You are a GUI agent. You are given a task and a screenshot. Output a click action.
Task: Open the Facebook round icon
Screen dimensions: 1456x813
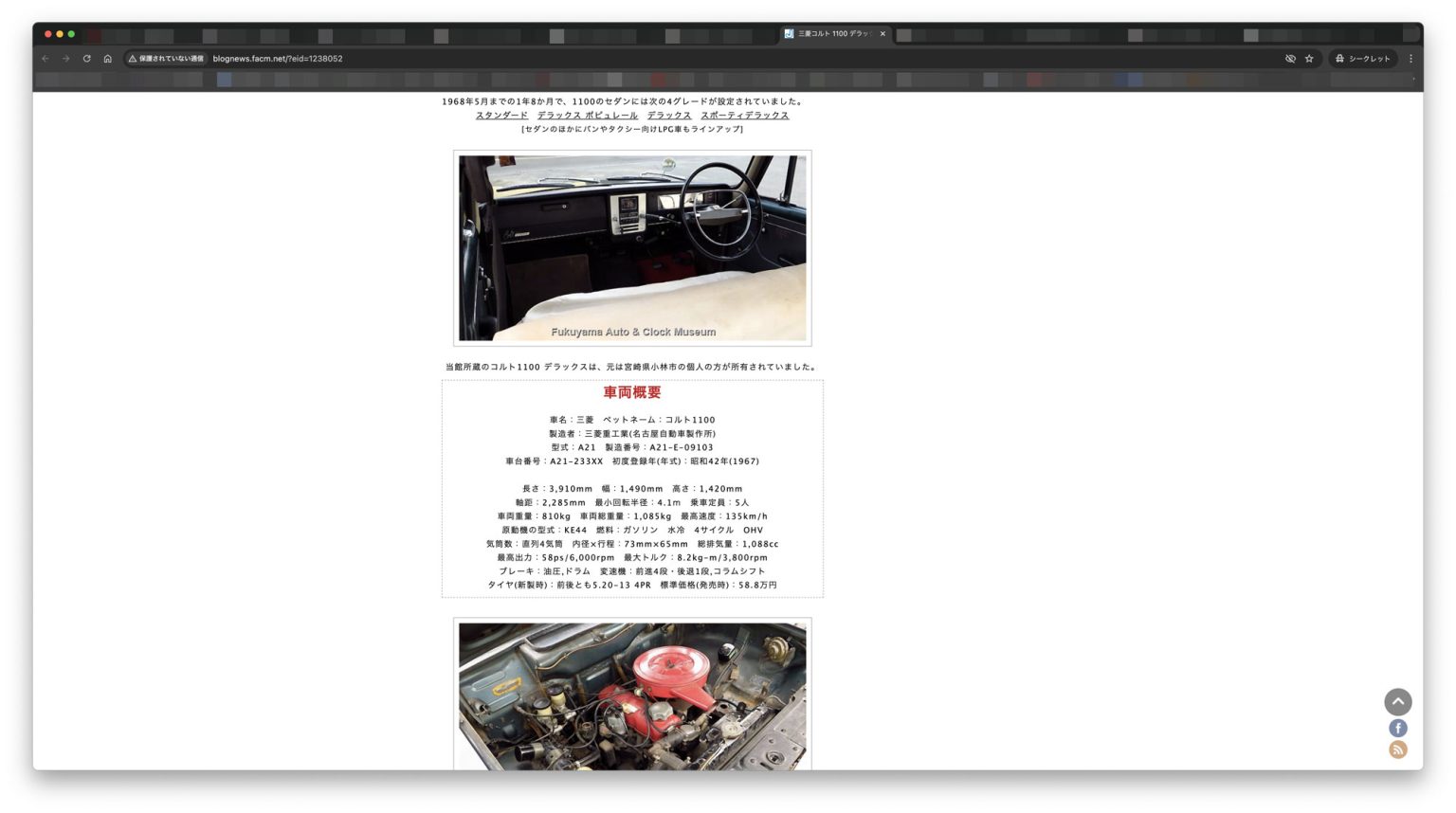1397,728
